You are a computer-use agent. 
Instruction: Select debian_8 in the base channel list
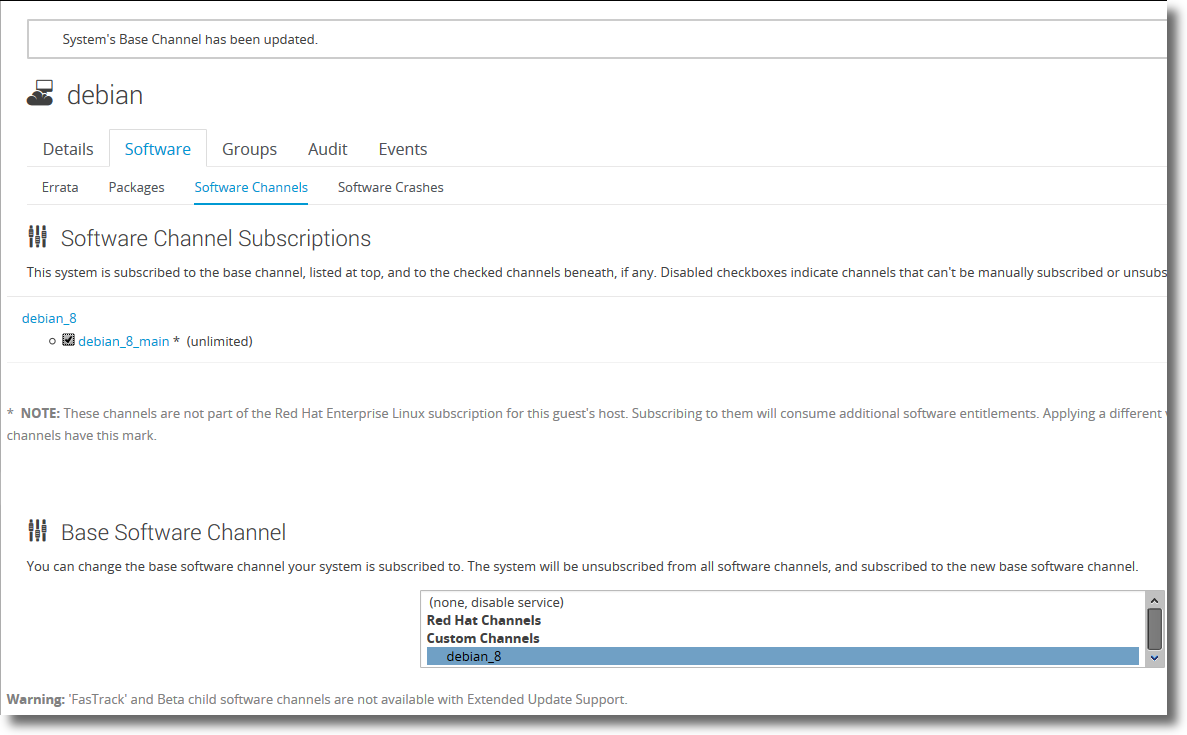(x=783, y=656)
